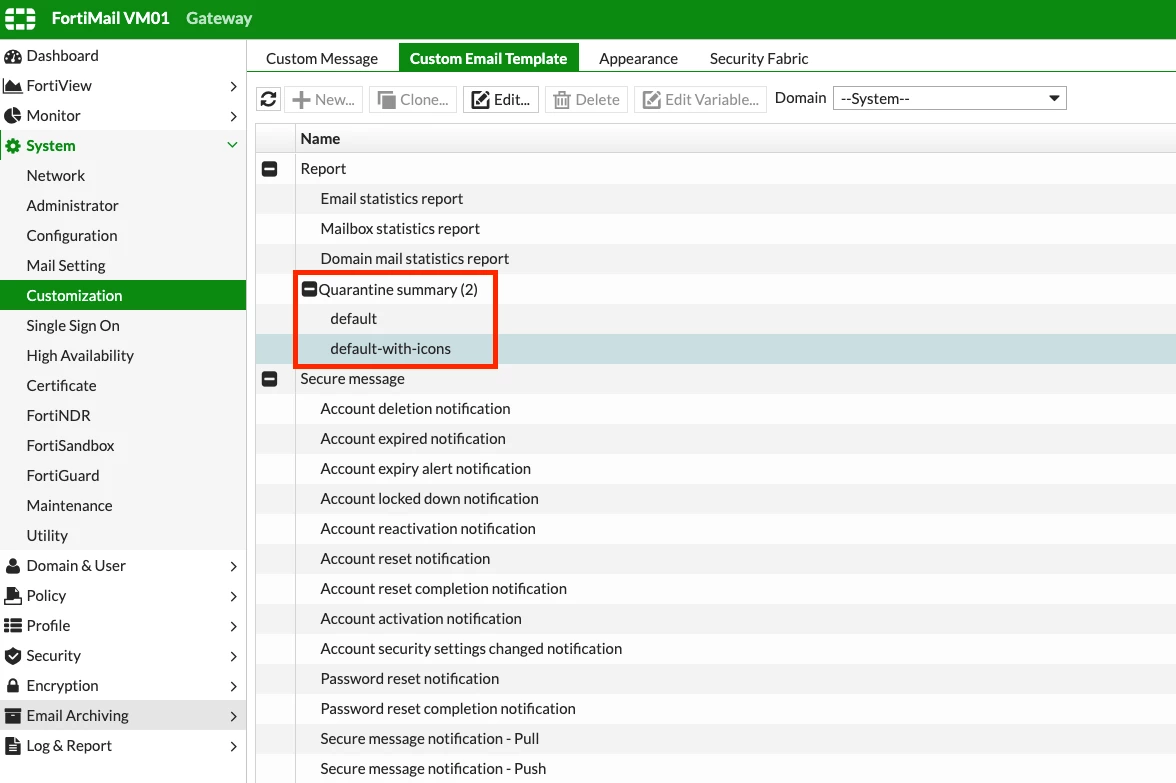Screen dimensions: 1176x783
Task: Open the Domain dropdown
Action: coord(950,98)
